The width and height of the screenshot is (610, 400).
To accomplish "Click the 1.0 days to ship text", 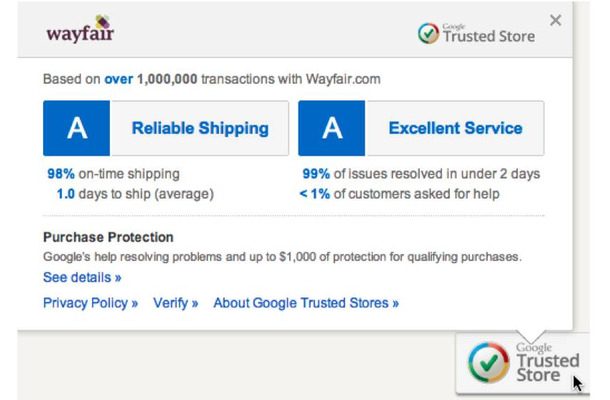I will tap(135, 194).
